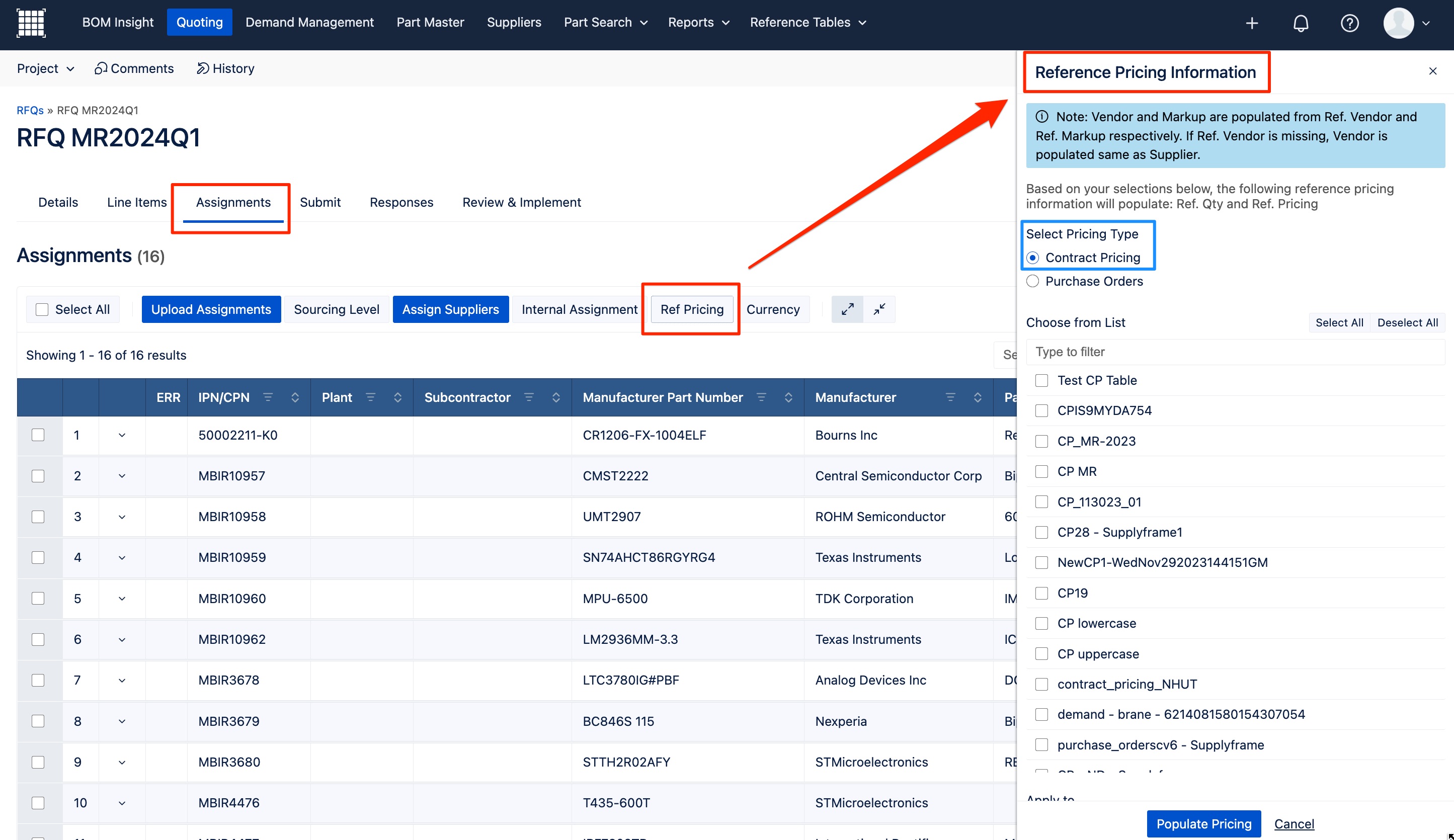This screenshot has height=840, width=1454.
Task: Click the Upload Assignments button
Action: pos(211,309)
